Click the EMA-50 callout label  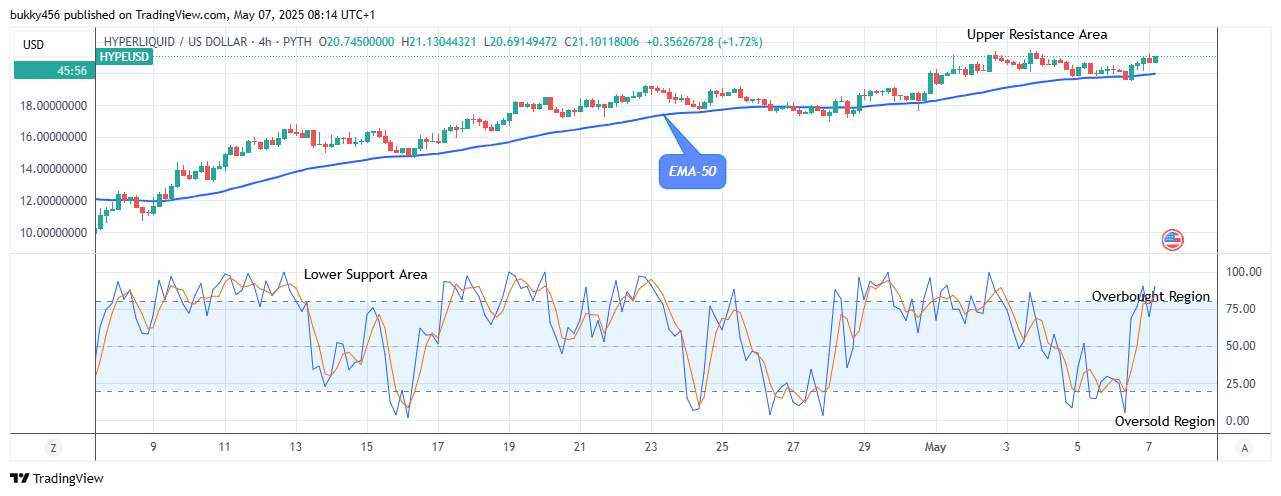692,172
